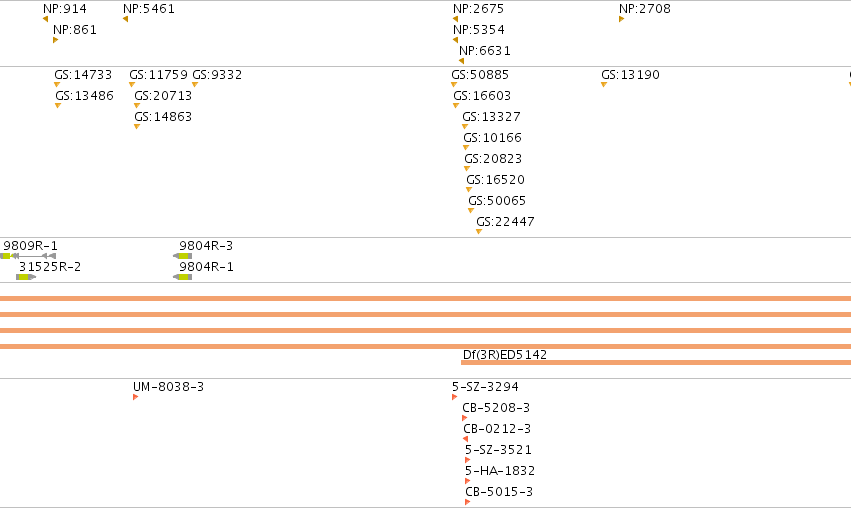Viewport: 851px width, 508px height.
Task: Click the 9804R-3 amplicon label
Action: (x=206, y=246)
